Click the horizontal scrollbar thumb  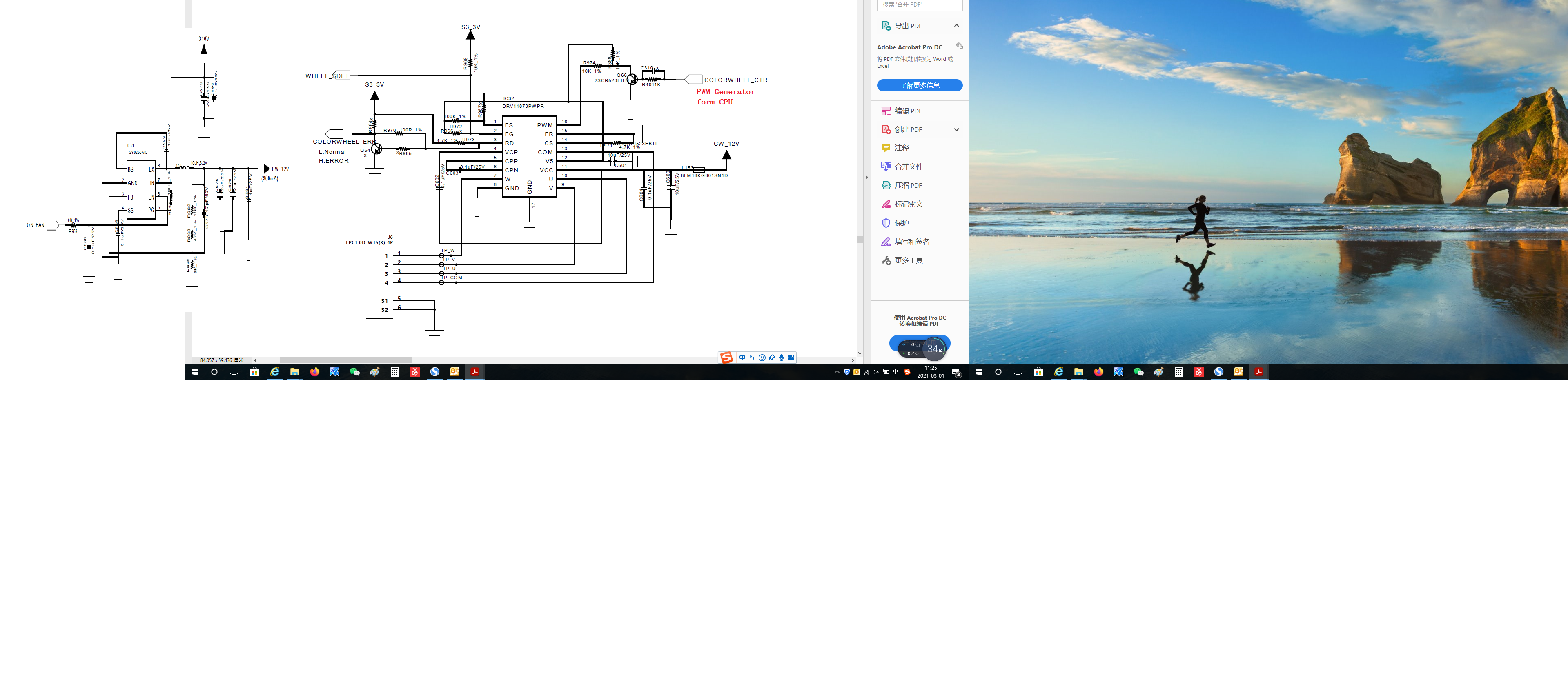(345, 360)
